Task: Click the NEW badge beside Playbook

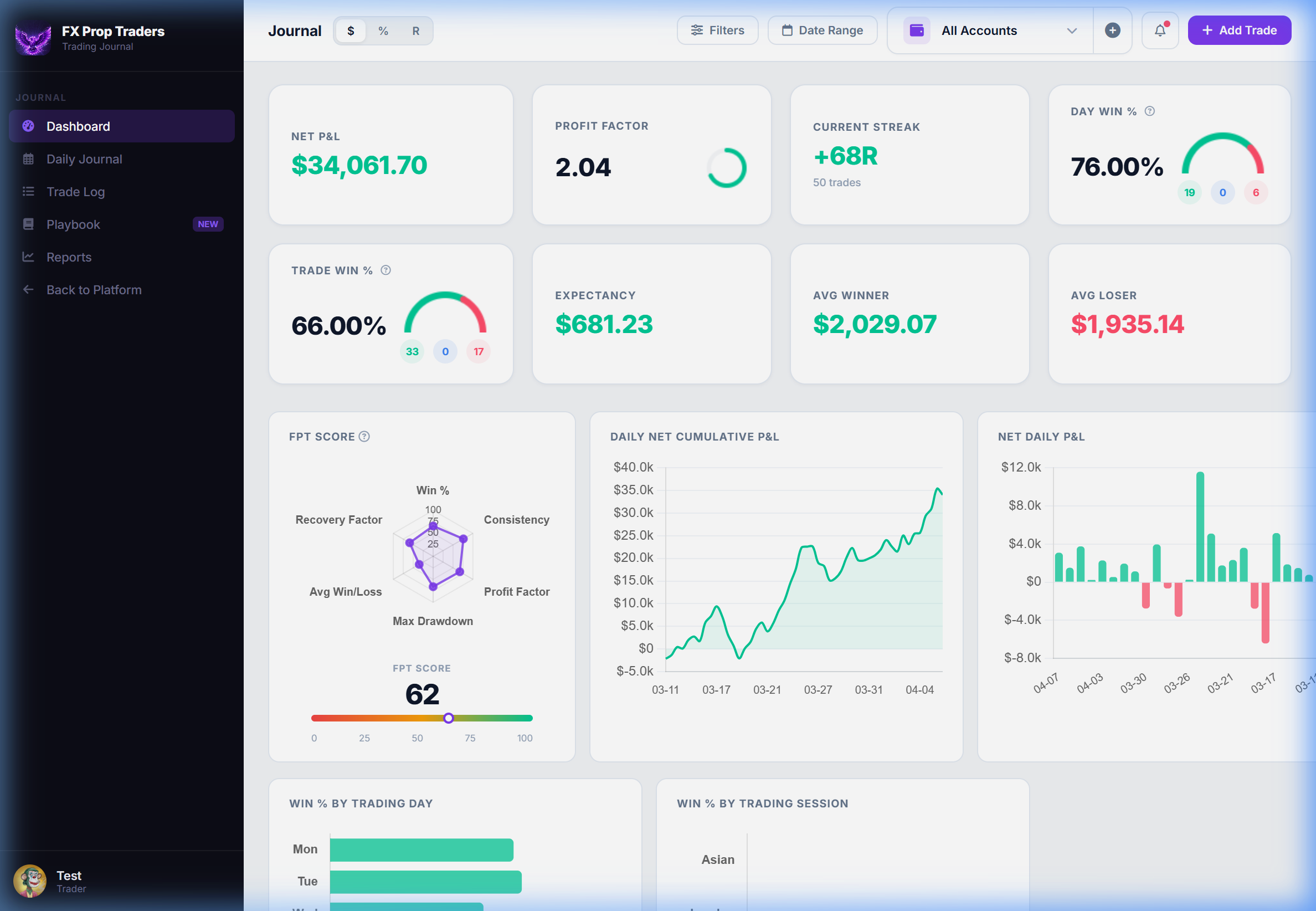Action: (x=208, y=224)
